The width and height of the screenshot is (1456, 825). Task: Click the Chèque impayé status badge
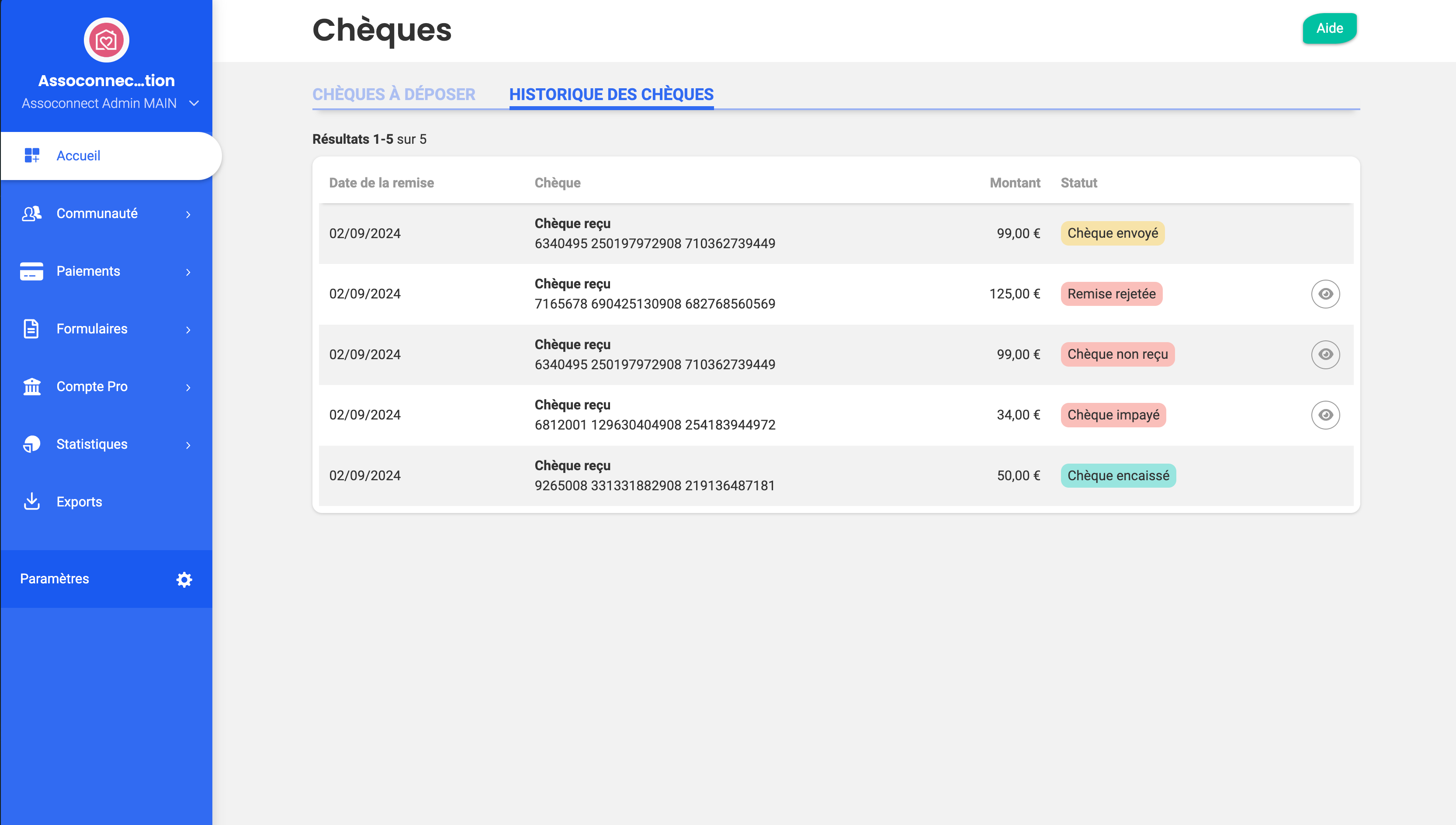click(1113, 415)
